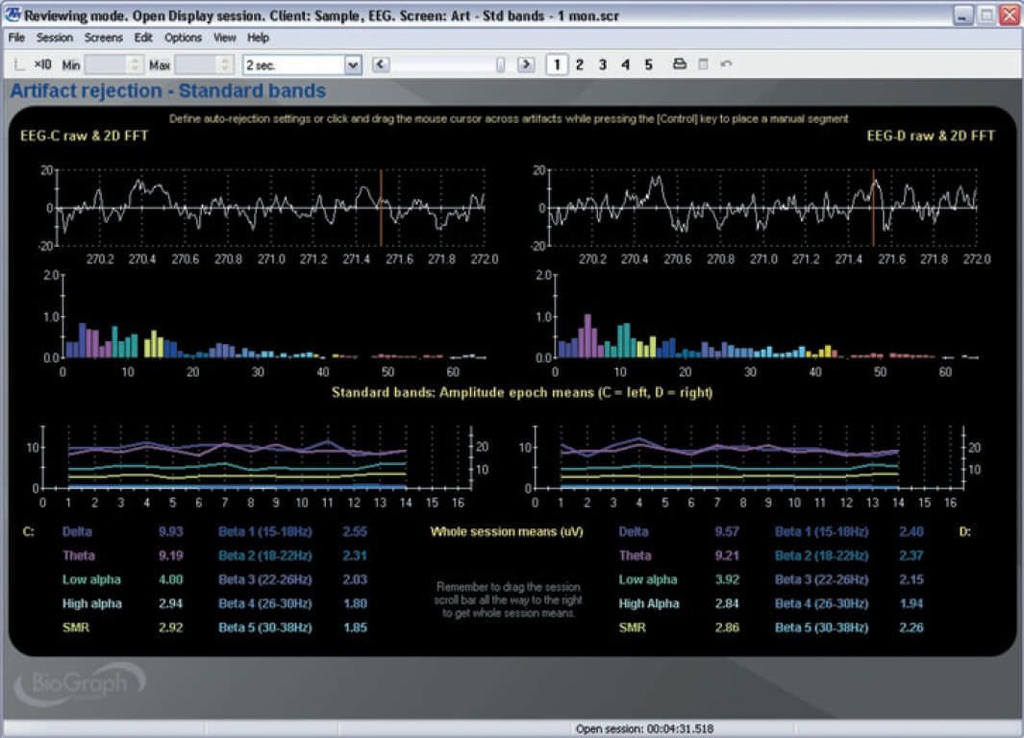This screenshot has height=738, width=1024.
Task: Click the application icon in title bar
Action: [12, 14]
